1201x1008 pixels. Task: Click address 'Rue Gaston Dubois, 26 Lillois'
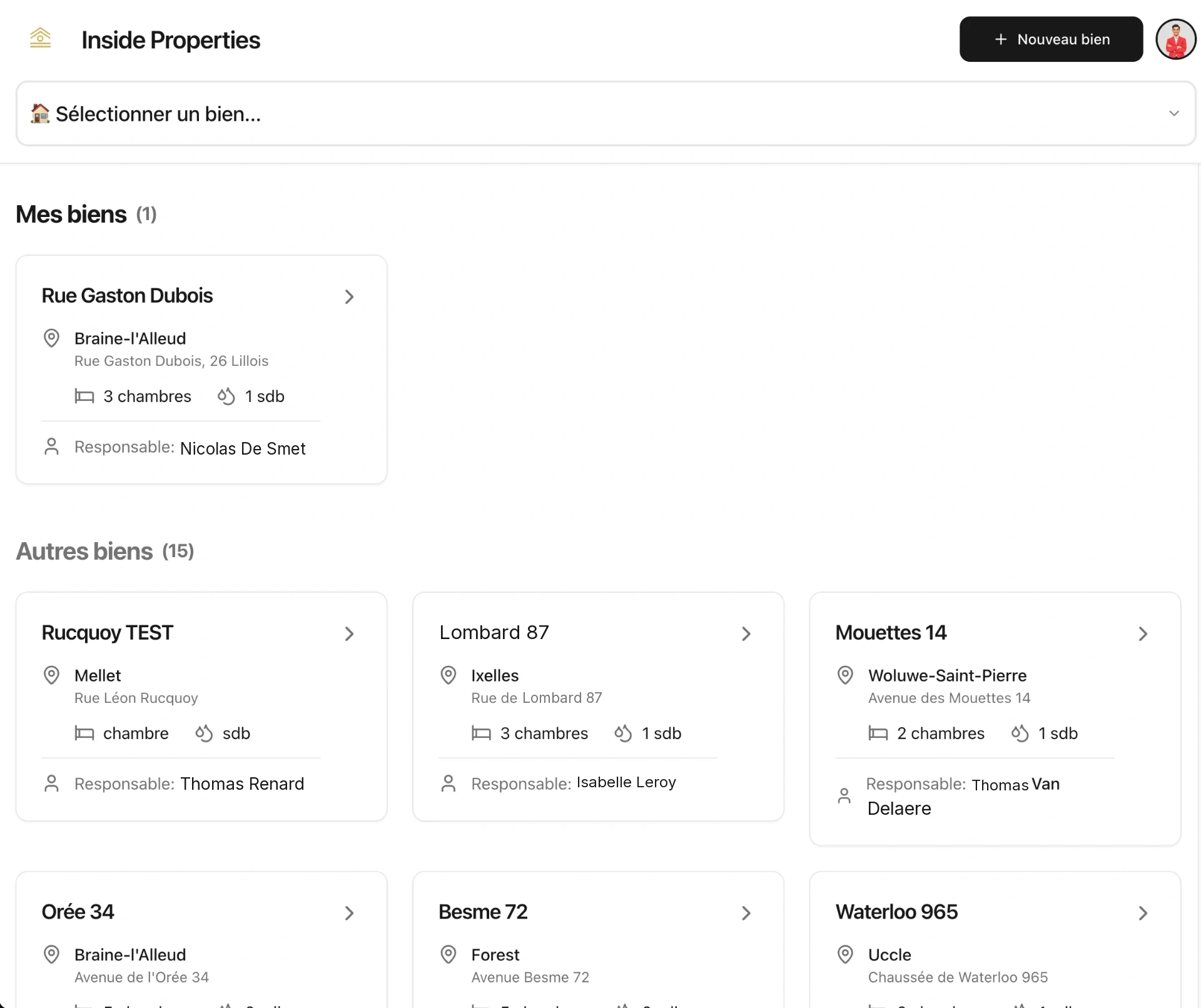[171, 361]
